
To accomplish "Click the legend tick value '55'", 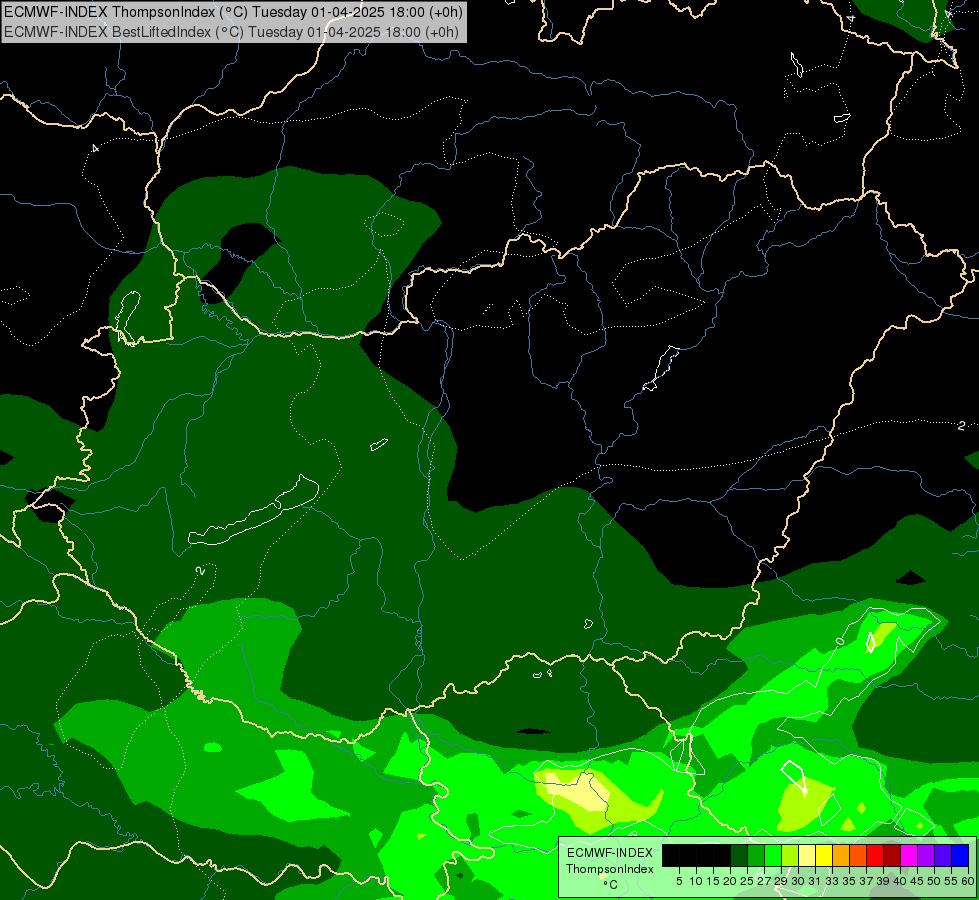I will click(952, 881).
